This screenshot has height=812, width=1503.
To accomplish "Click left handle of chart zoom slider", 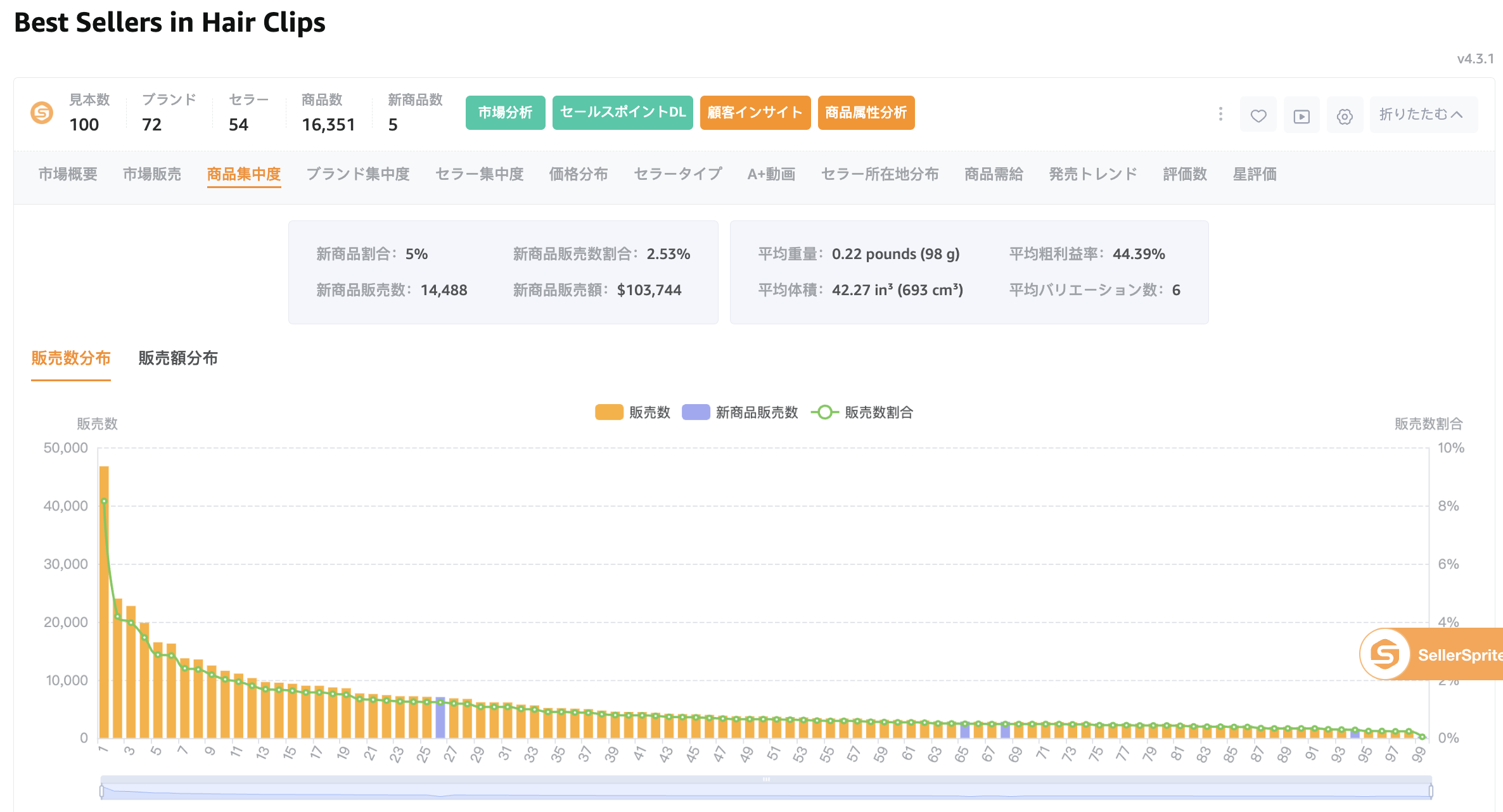I will coord(102,790).
